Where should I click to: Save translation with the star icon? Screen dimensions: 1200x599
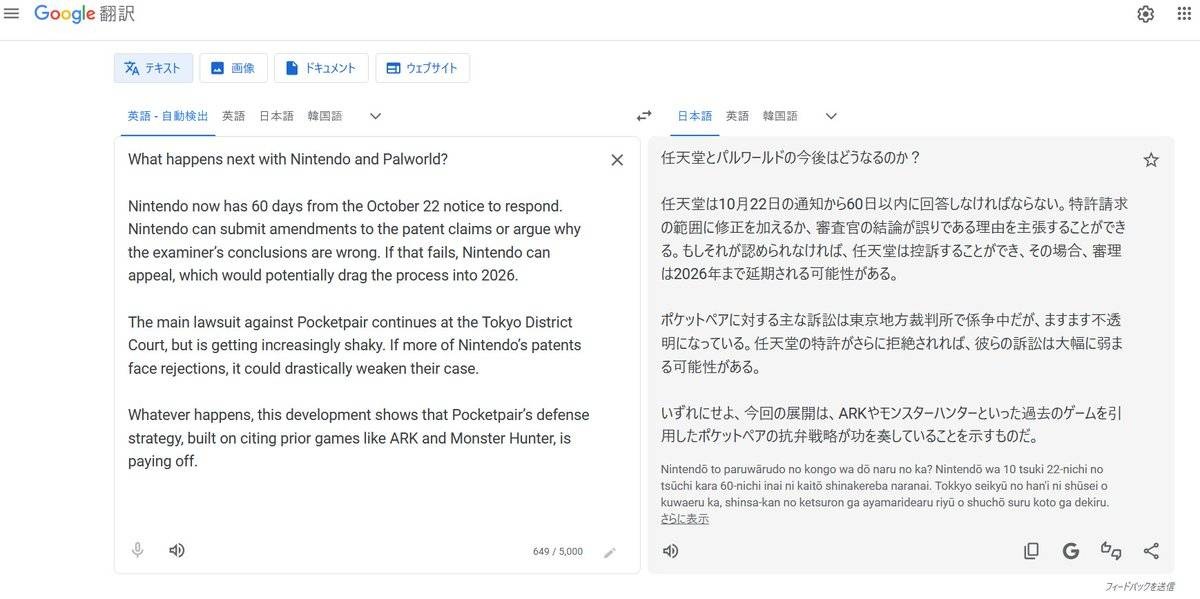[x=1151, y=160]
